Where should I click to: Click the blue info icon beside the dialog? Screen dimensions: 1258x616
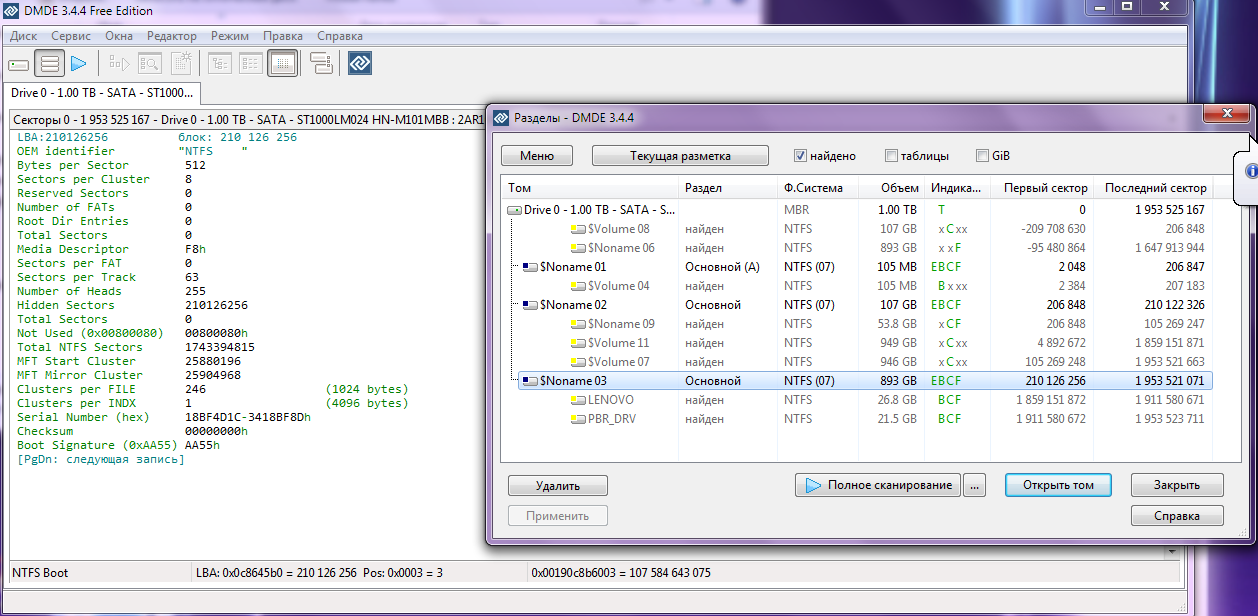[x=1251, y=171]
